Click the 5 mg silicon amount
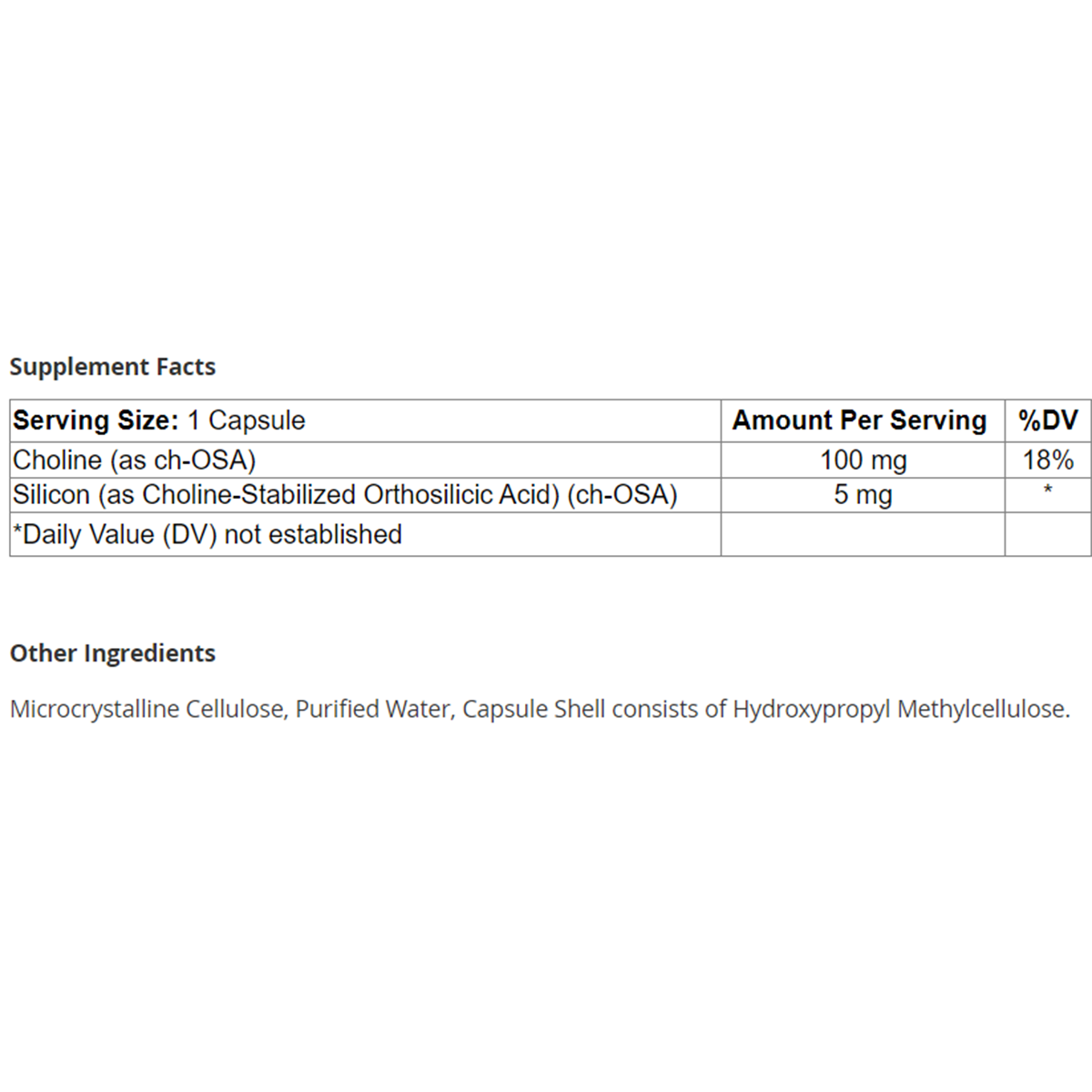This screenshot has height=1092, width=1092. click(x=863, y=495)
